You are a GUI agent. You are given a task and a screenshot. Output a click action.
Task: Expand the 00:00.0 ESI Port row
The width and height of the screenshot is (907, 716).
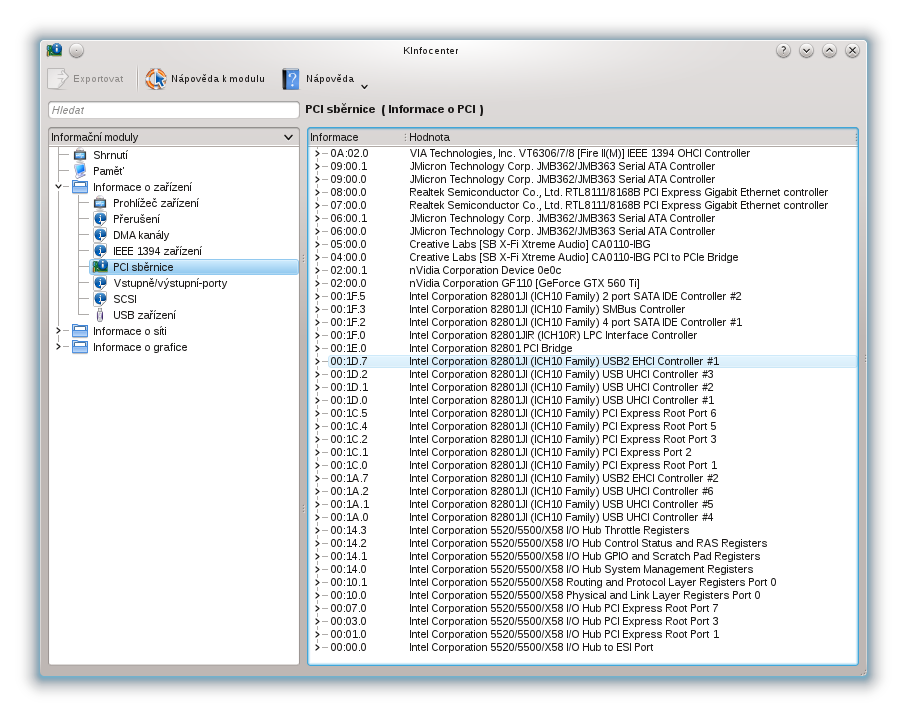(317, 647)
